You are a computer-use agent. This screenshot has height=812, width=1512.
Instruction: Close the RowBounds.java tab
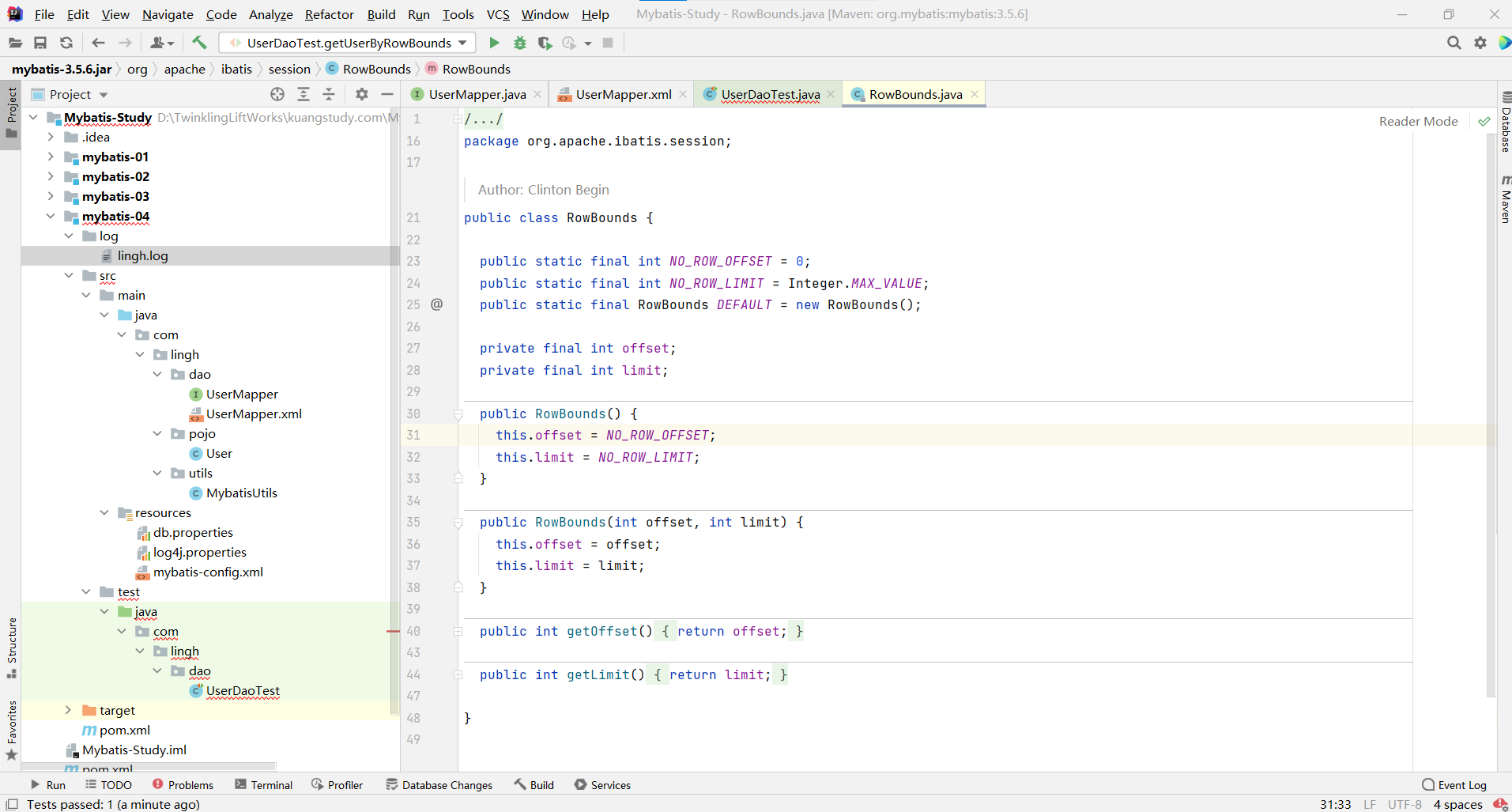pyautogui.click(x=975, y=94)
